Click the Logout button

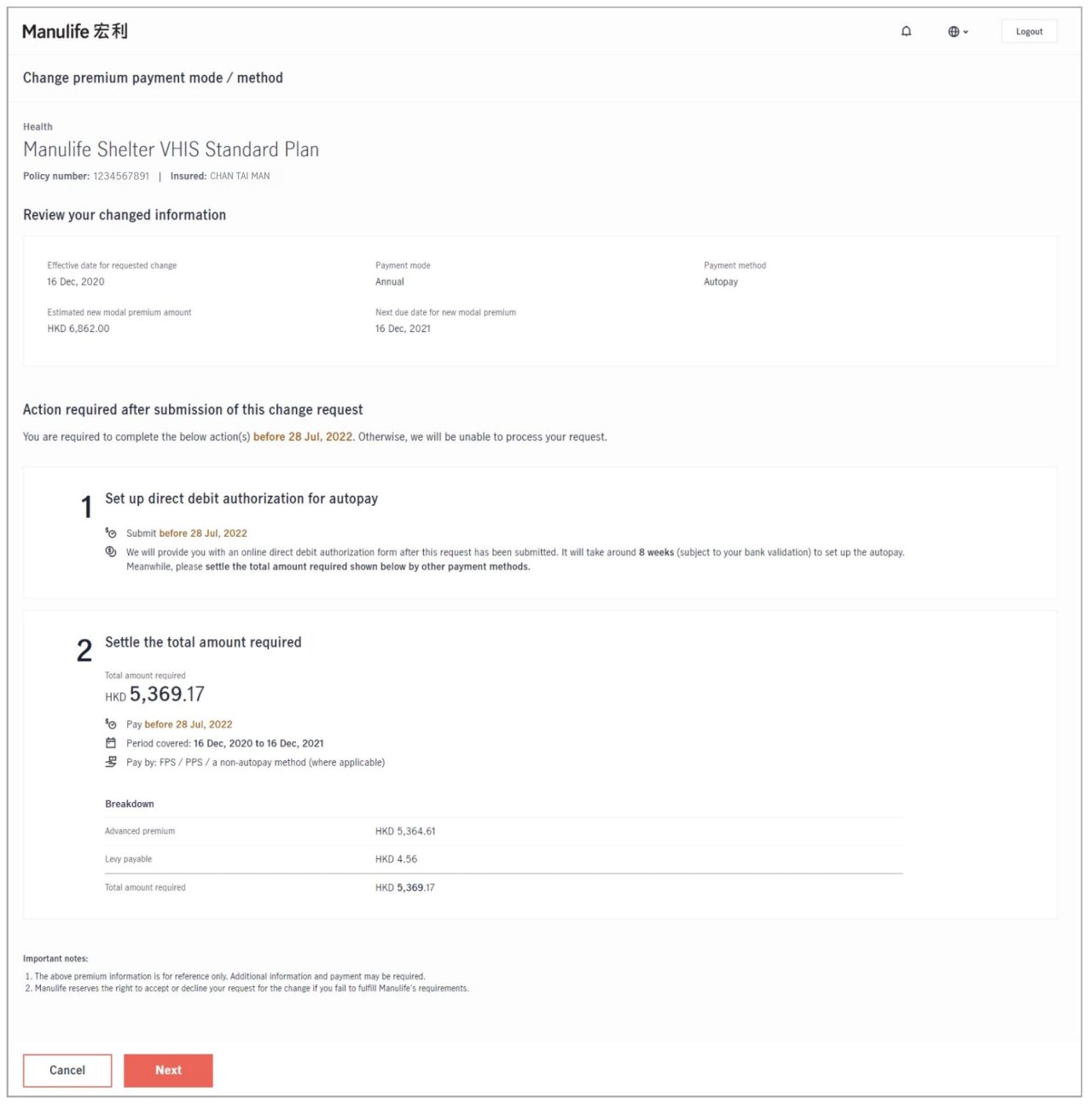pos(1029,32)
